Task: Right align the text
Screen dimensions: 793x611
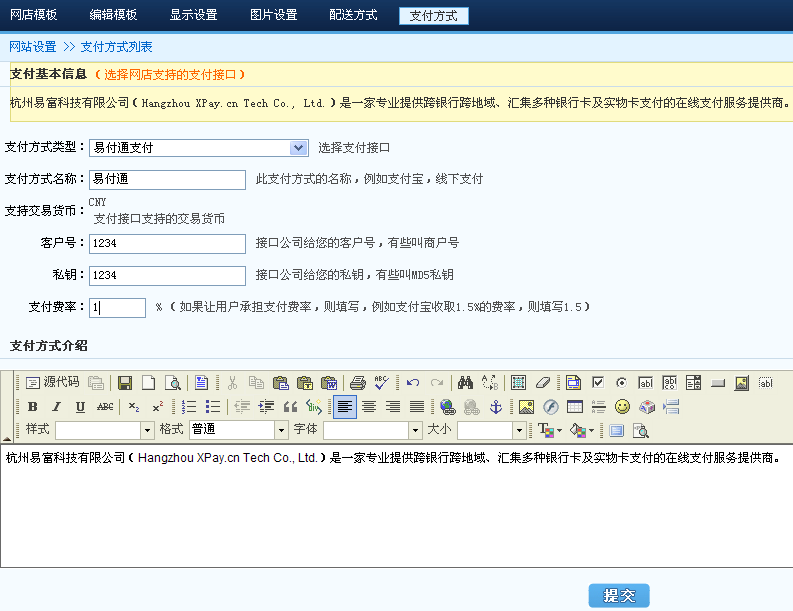Action: point(393,407)
